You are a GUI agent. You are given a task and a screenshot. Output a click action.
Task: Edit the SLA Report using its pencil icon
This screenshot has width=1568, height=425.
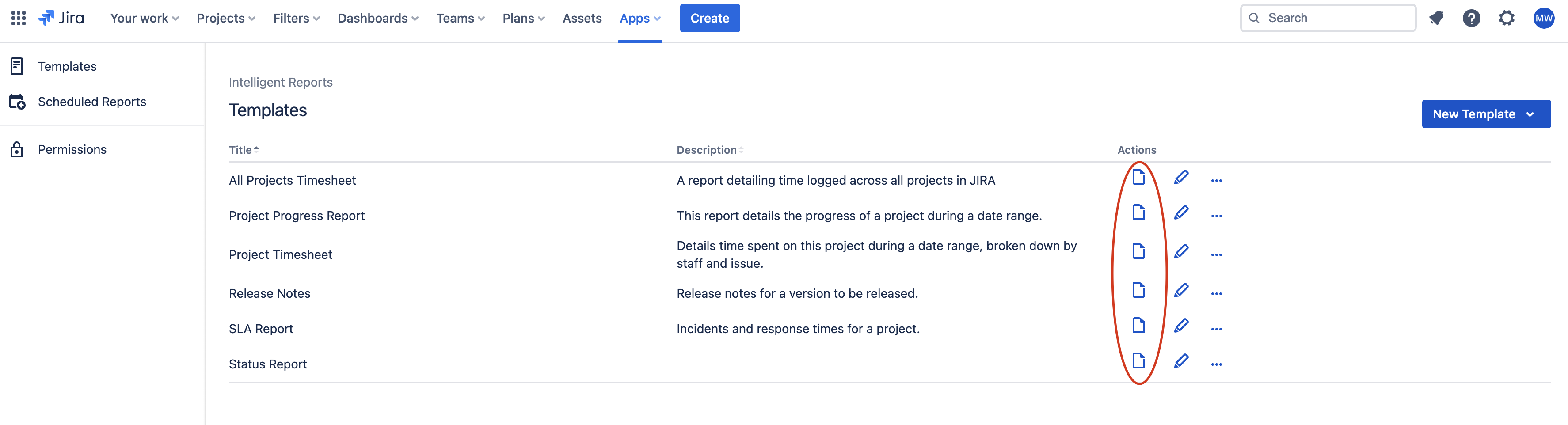pyautogui.click(x=1181, y=326)
